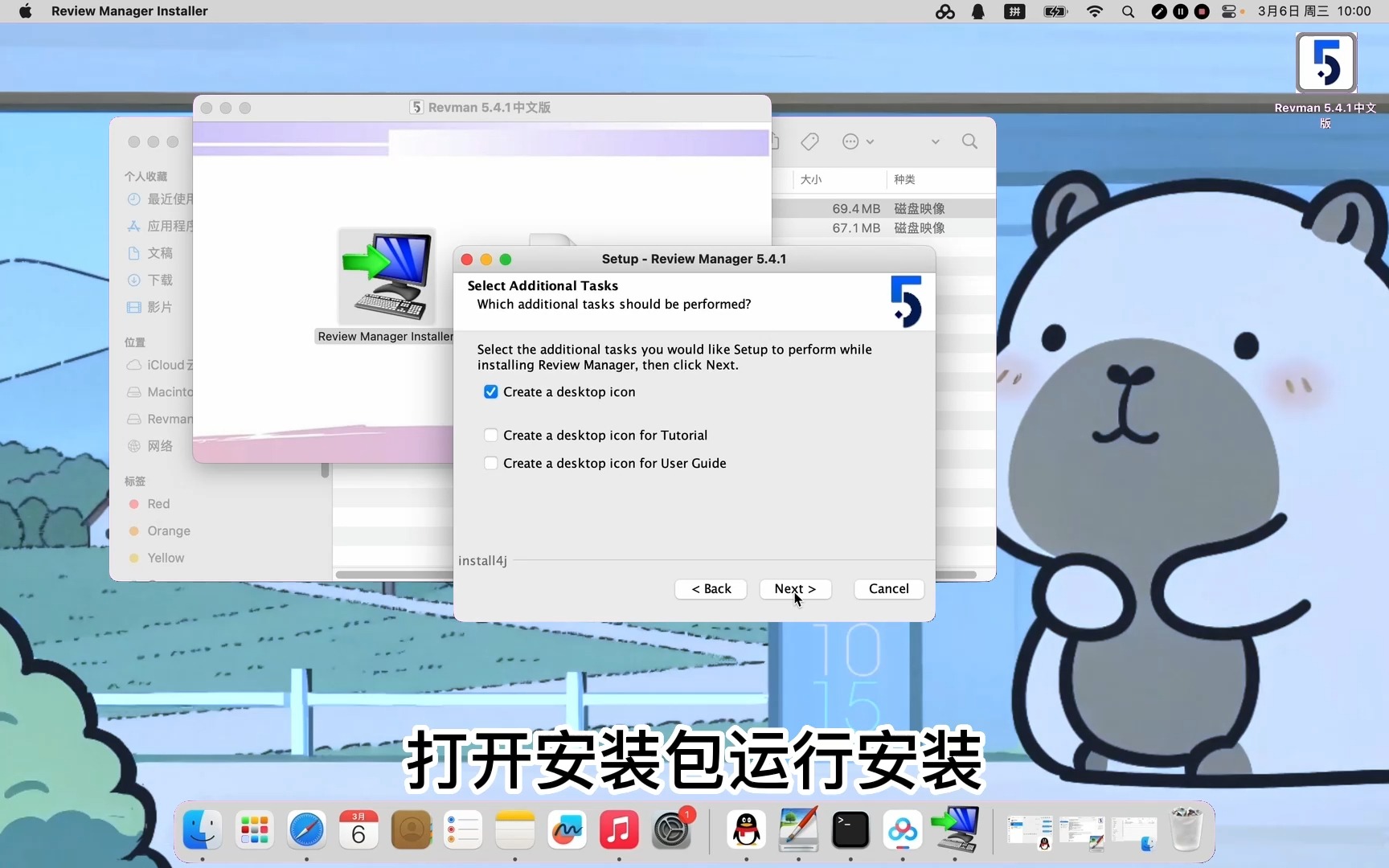The image size is (1389, 868).
Task: Open the input method menu icon
Action: point(1015,11)
